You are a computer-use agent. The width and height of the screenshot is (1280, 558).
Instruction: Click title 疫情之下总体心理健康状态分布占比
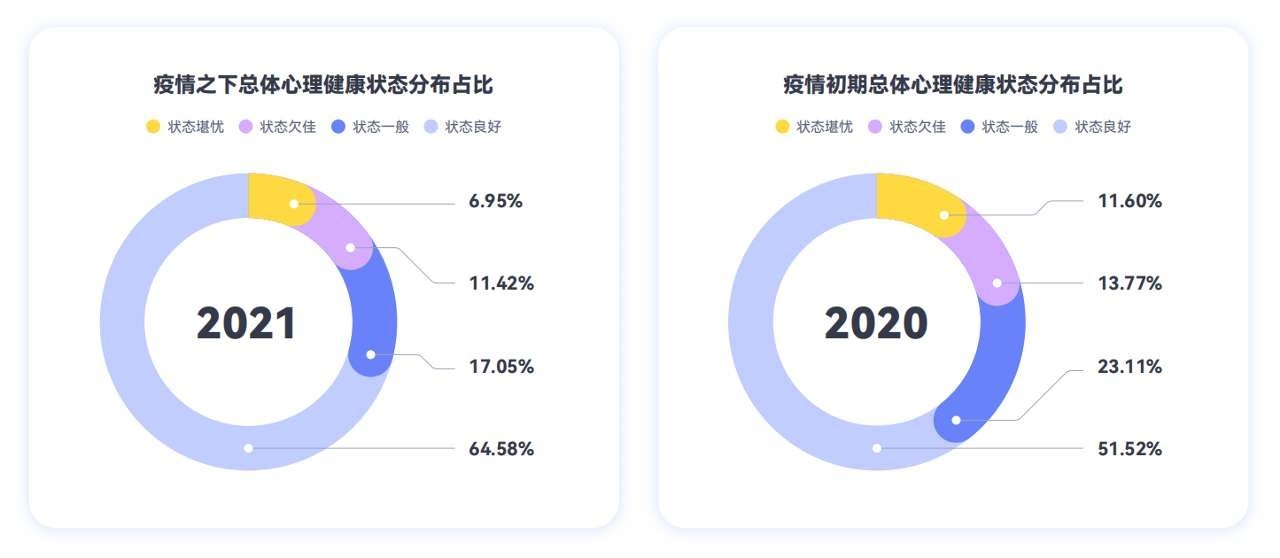(323, 85)
